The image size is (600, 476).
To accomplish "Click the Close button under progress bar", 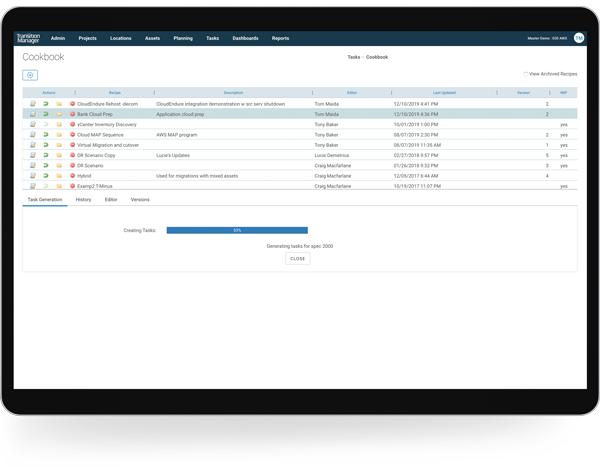I will pos(297,258).
